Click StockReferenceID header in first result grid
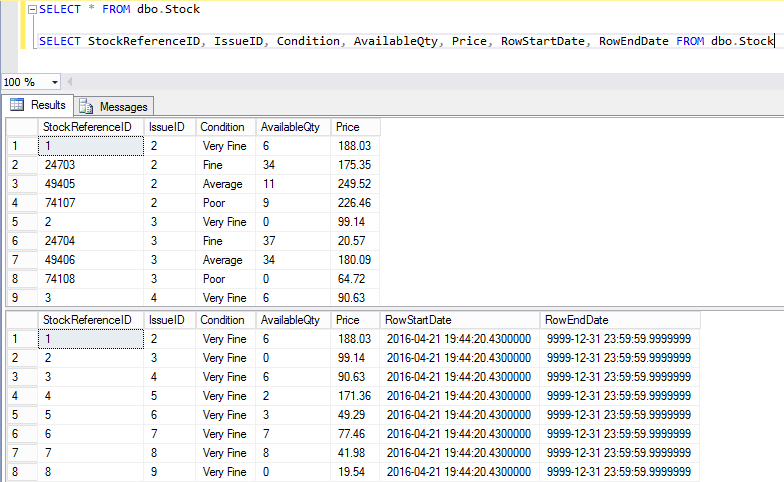 click(x=91, y=127)
